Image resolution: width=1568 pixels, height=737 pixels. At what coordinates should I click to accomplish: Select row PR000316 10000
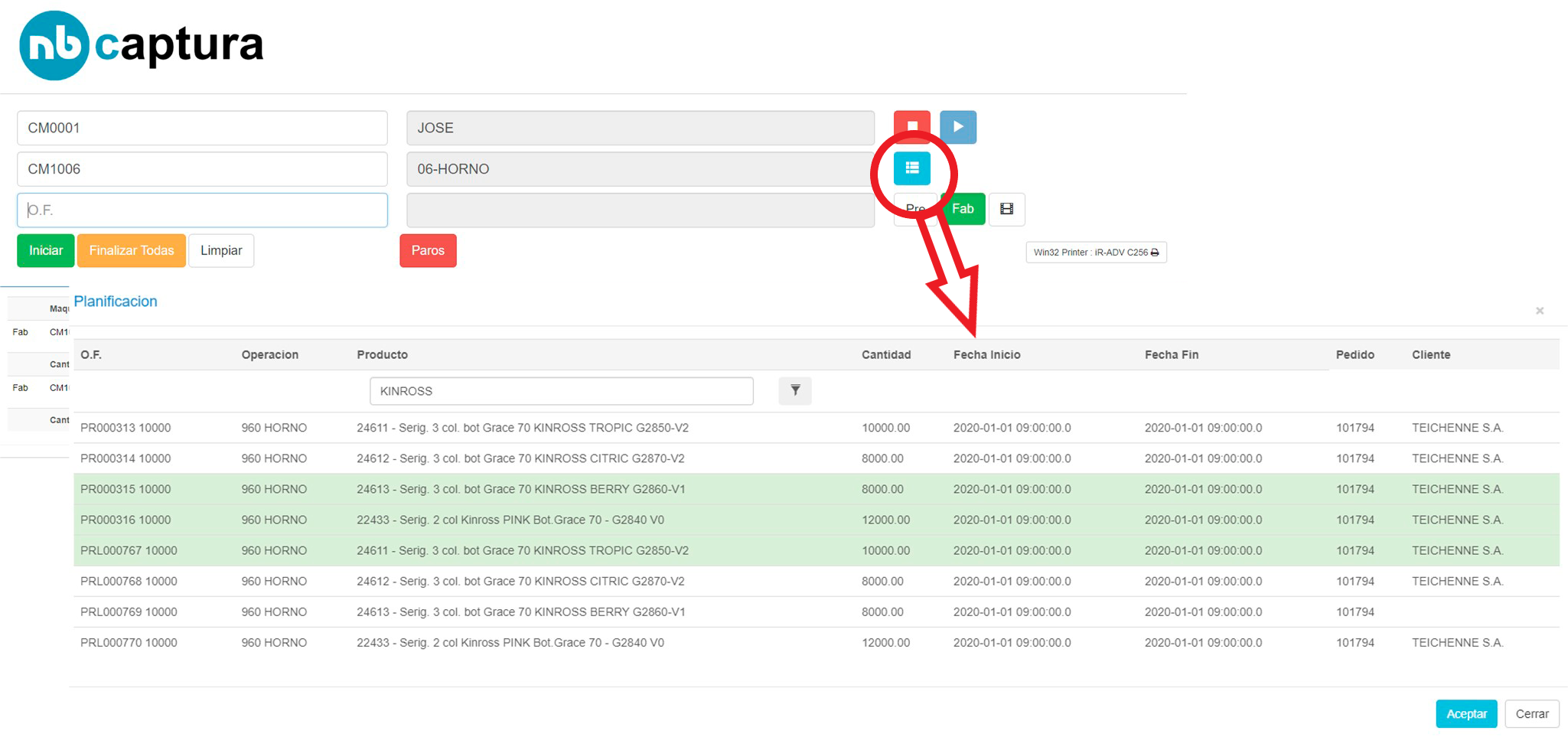pyautogui.click(x=817, y=520)
